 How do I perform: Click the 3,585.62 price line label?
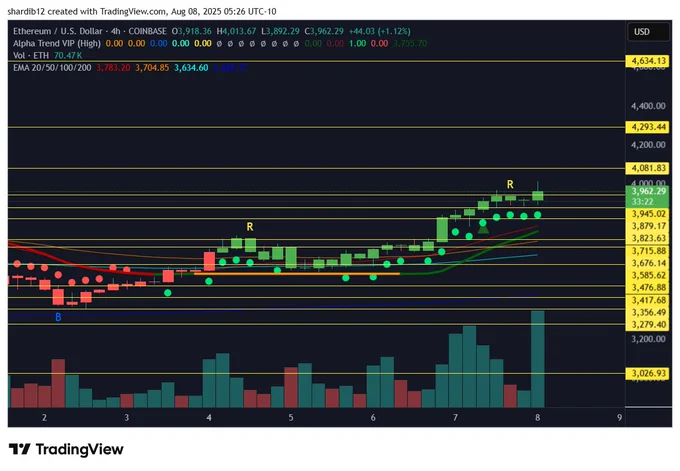[648, 275]
